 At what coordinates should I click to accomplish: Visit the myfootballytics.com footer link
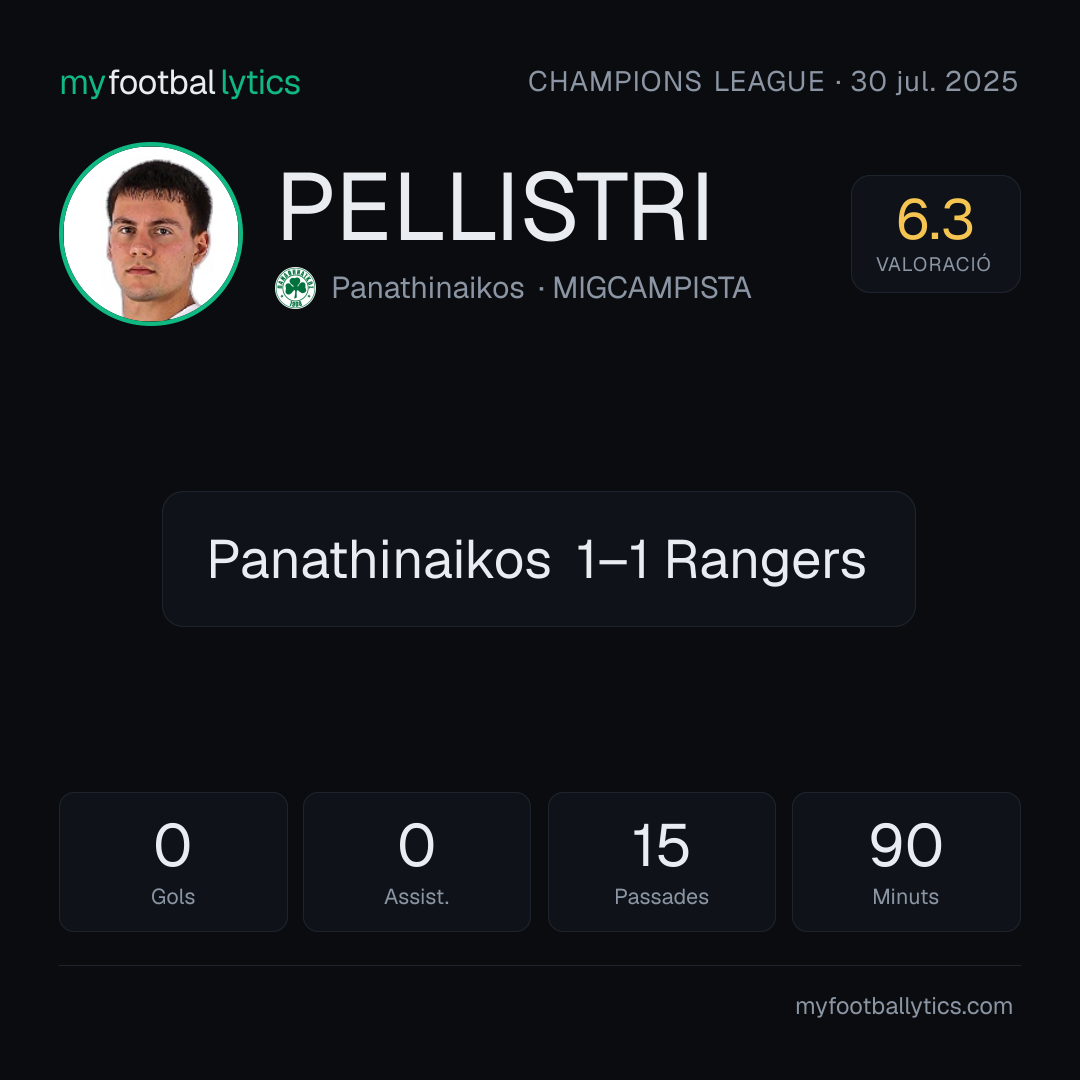pyautogui.click(x=904, y=1006)
